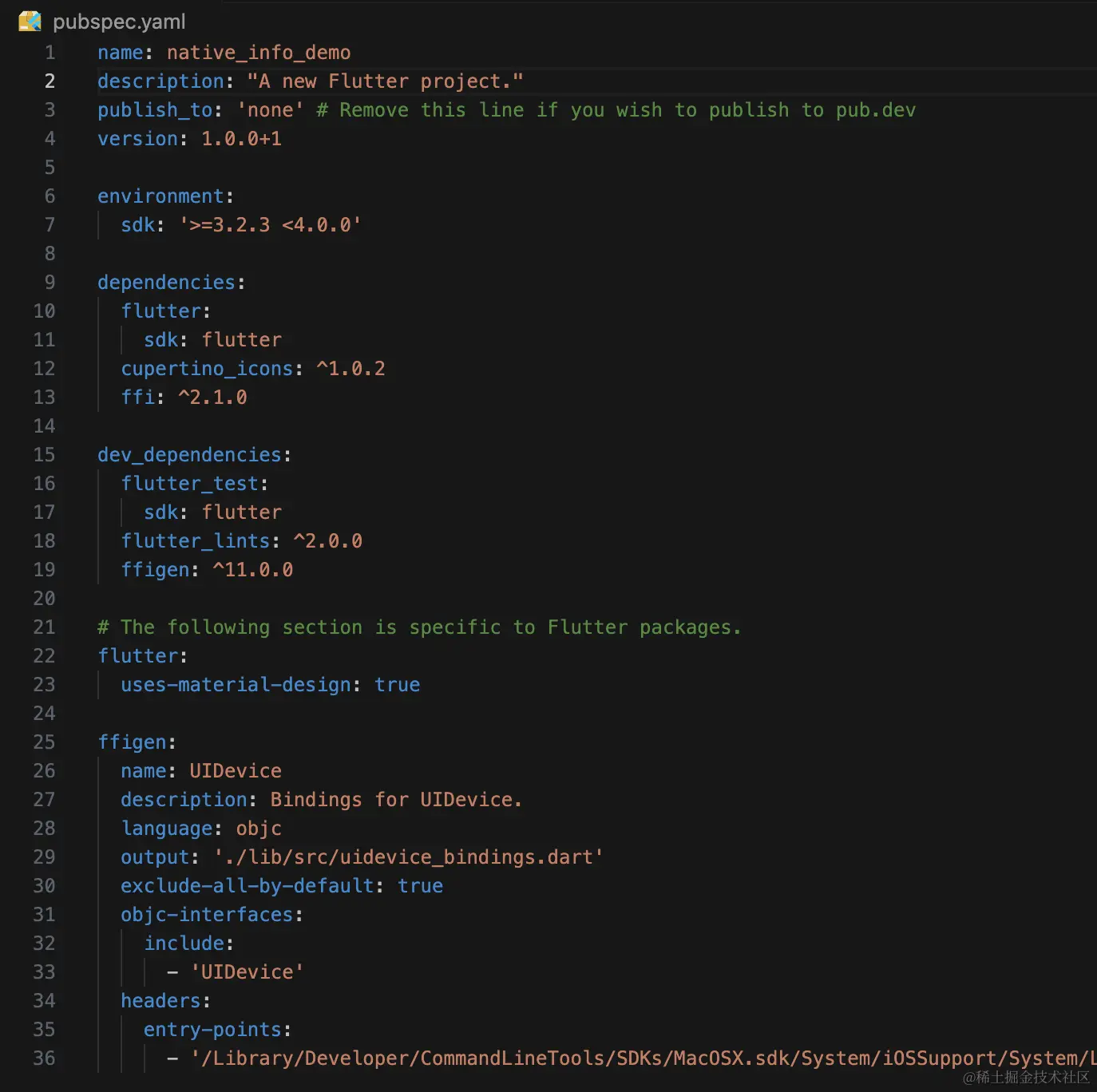
Task: Click the comment about publishing to pub.dev
Action: 616,110
